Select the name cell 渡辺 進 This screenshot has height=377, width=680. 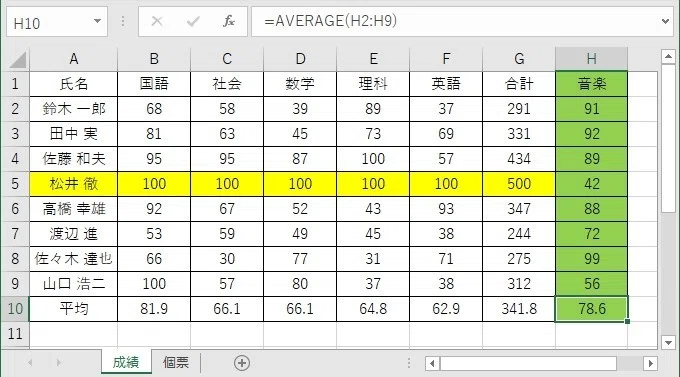pos(73,234)
